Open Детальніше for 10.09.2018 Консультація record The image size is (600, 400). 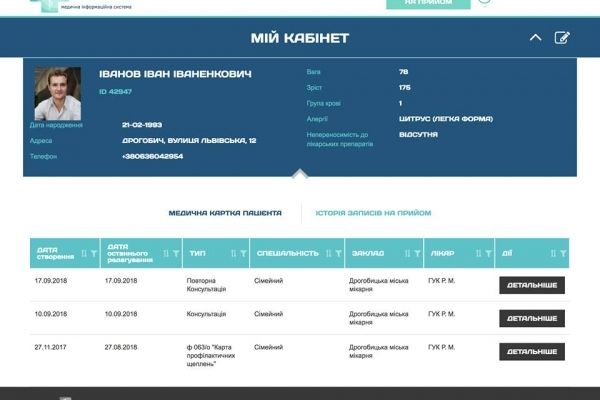click(x=532, y=319)
